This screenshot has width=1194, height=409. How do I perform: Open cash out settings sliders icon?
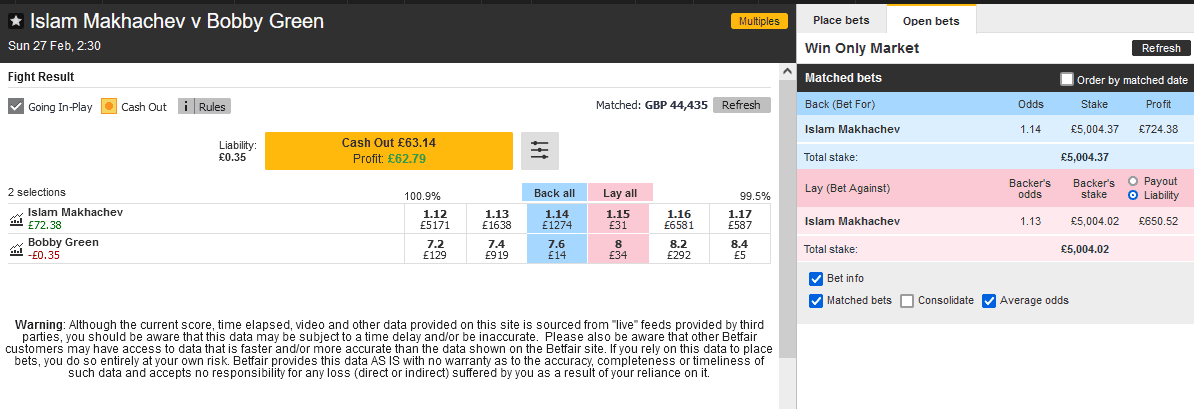pyautogui.click(x=540, y=151)
